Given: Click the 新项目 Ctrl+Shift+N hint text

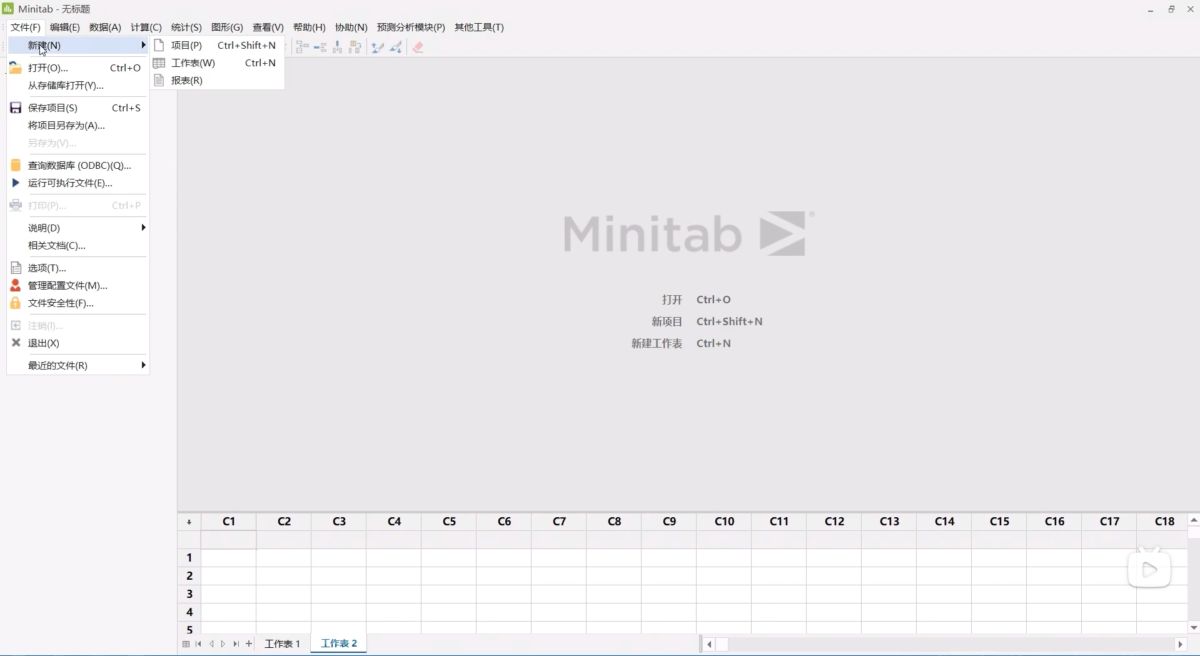Looking at the screenshot, I should tap(707, 322).
